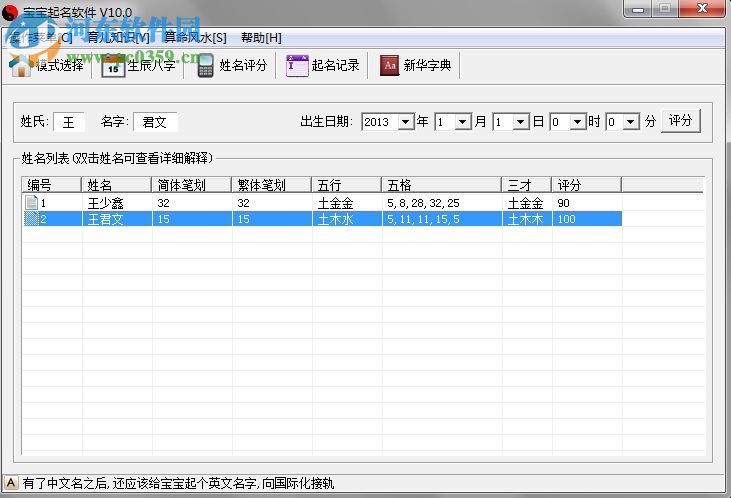Image resolution: width=731 pixels, height=498 pixels.
Task: Click the 姓氏 input field with 王
Action: (69, 122)
